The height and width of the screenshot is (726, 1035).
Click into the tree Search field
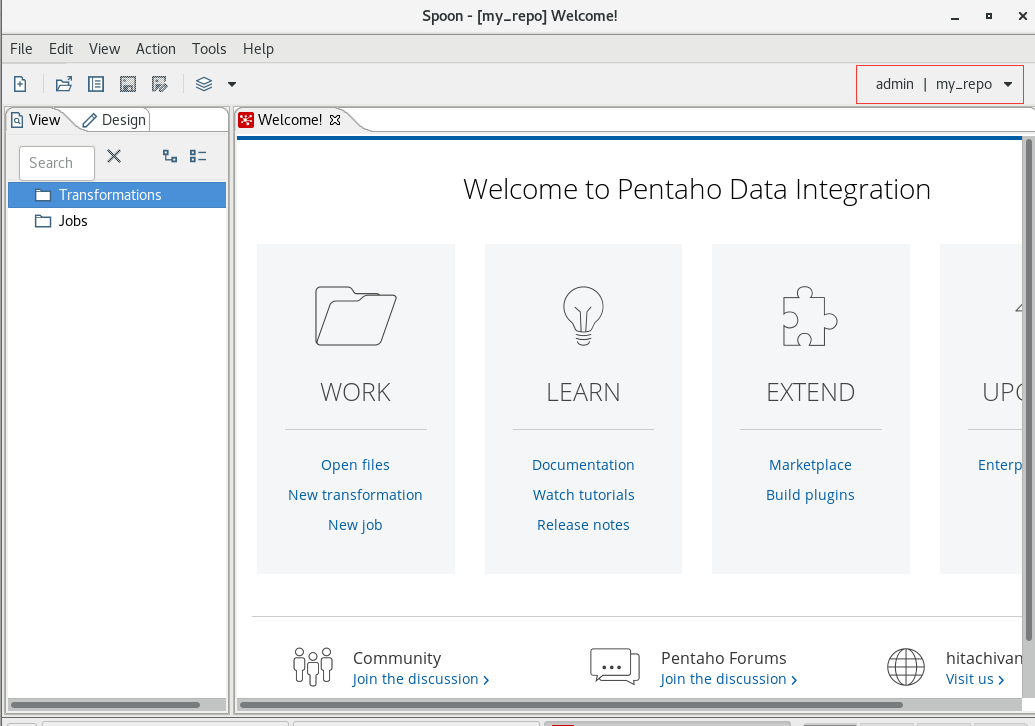57,163
